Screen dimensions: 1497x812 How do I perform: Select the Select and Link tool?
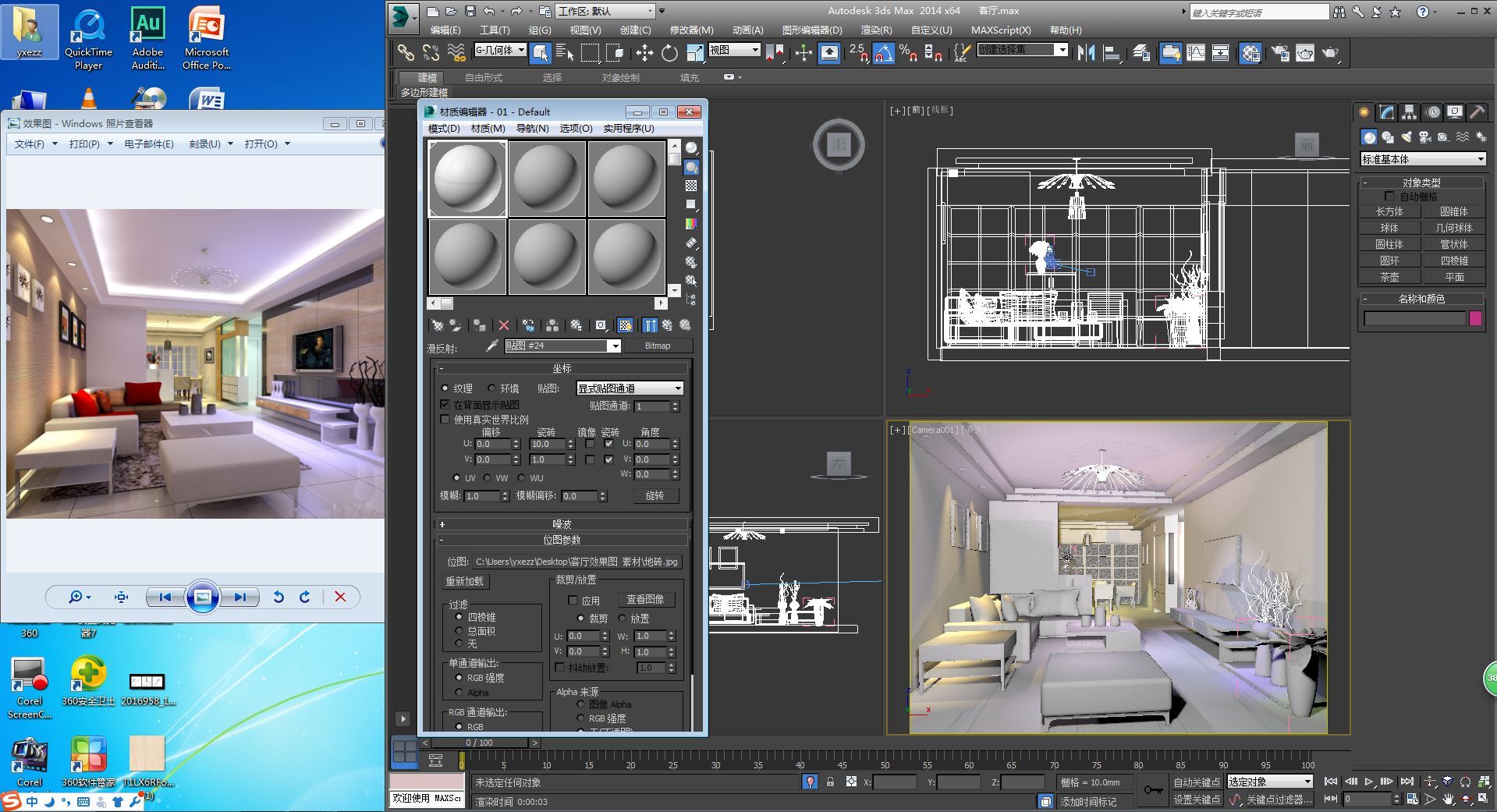tap(406, 52)
